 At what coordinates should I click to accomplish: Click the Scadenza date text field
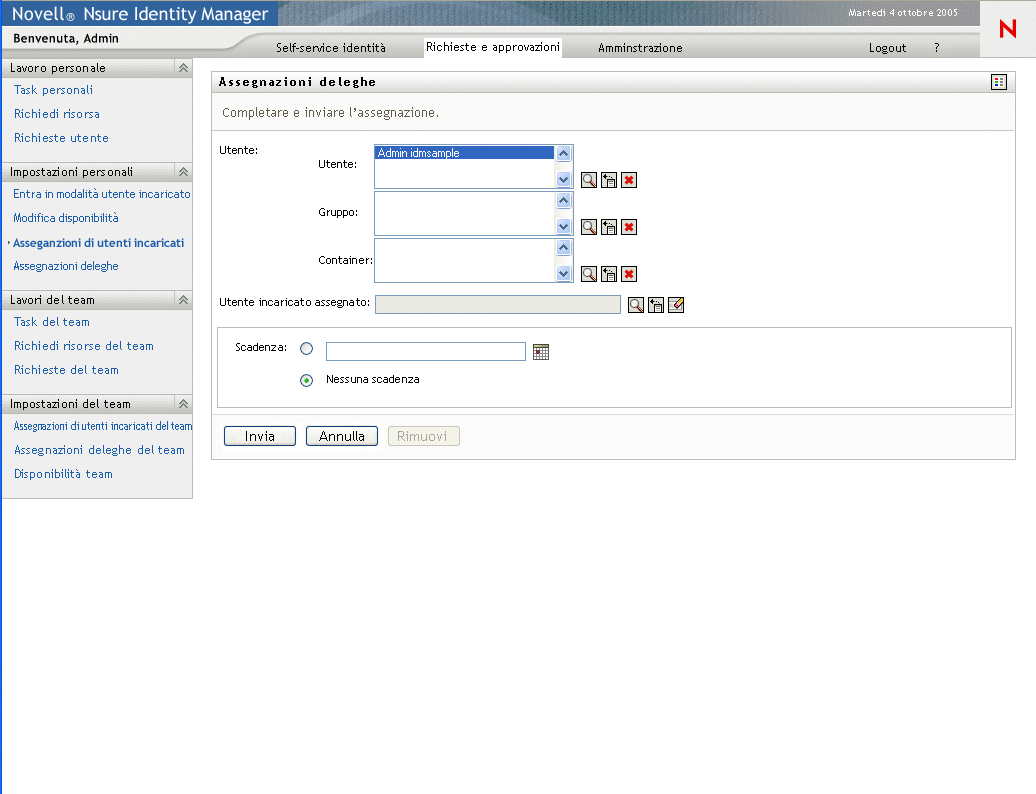click(x=425, y=351)
